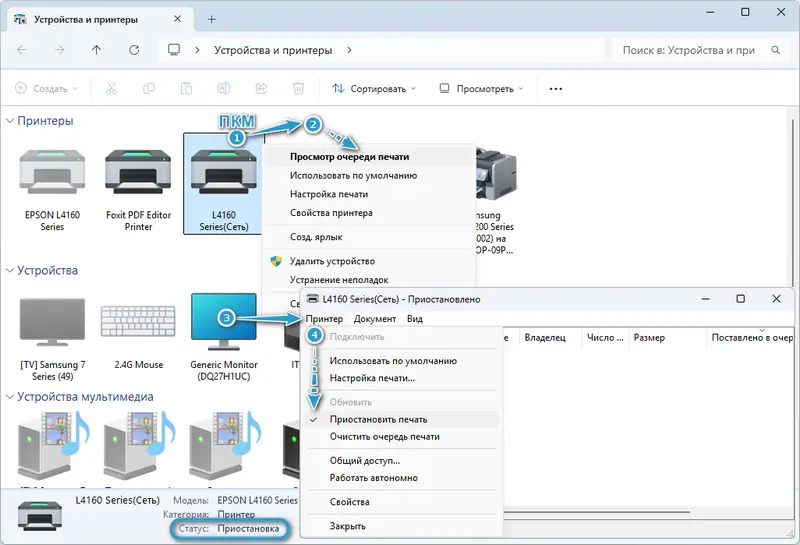800x545 pixels.
Task: Click the Размер column header
Action: [x=667, y=338]
